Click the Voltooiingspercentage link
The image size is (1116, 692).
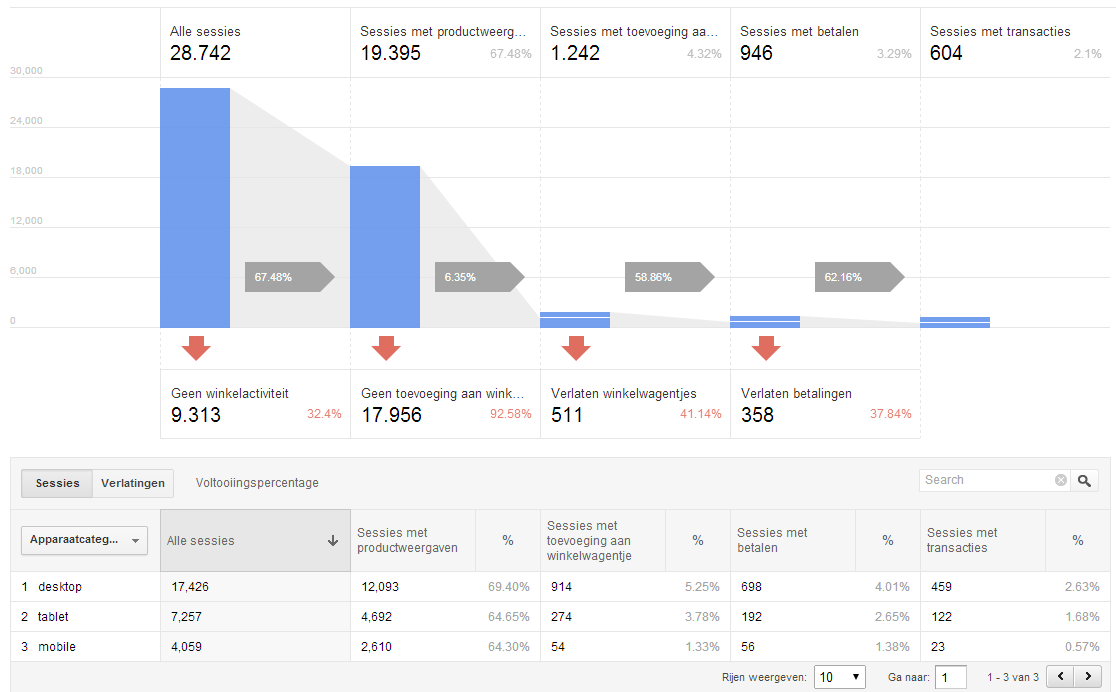(257, 483)
